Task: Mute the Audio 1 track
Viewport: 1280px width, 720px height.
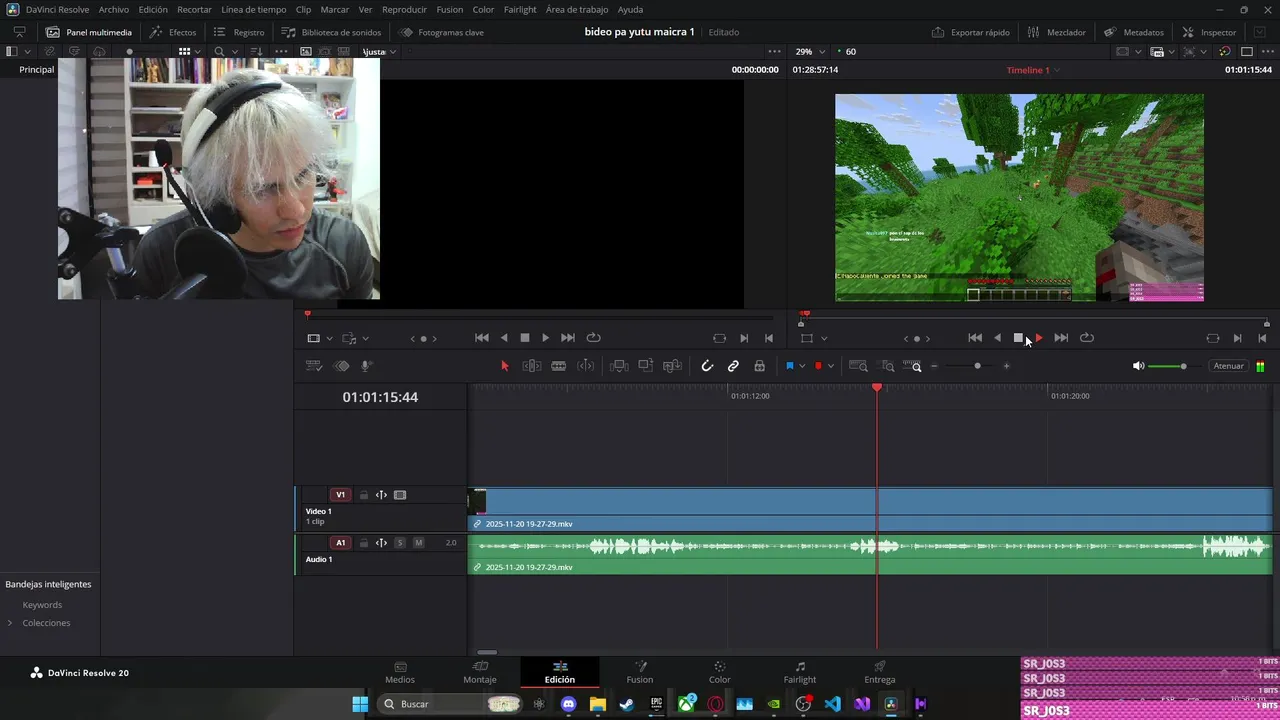Action: tap(419, 543)
